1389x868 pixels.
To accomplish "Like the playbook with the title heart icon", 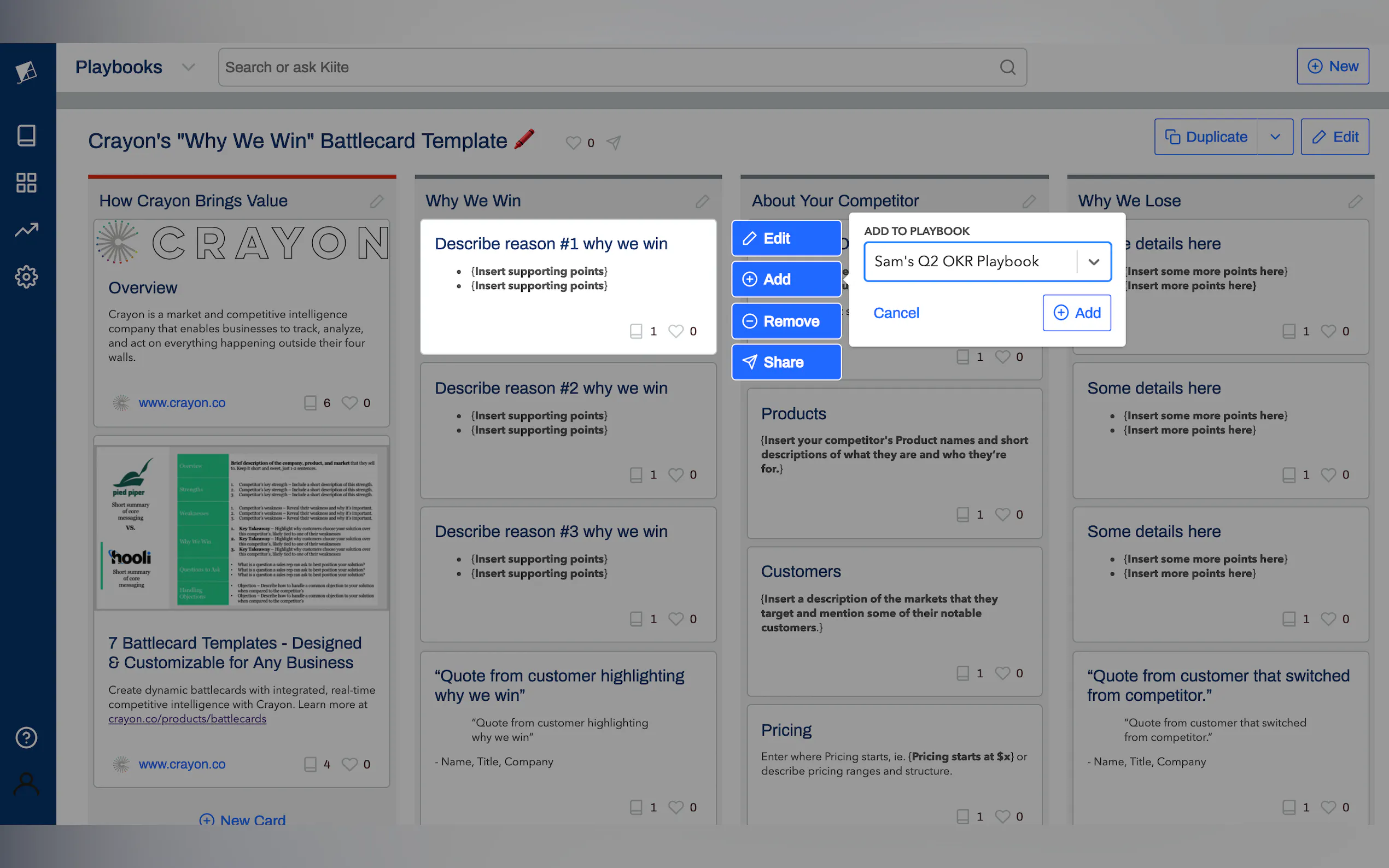I will tap(573, 142).
